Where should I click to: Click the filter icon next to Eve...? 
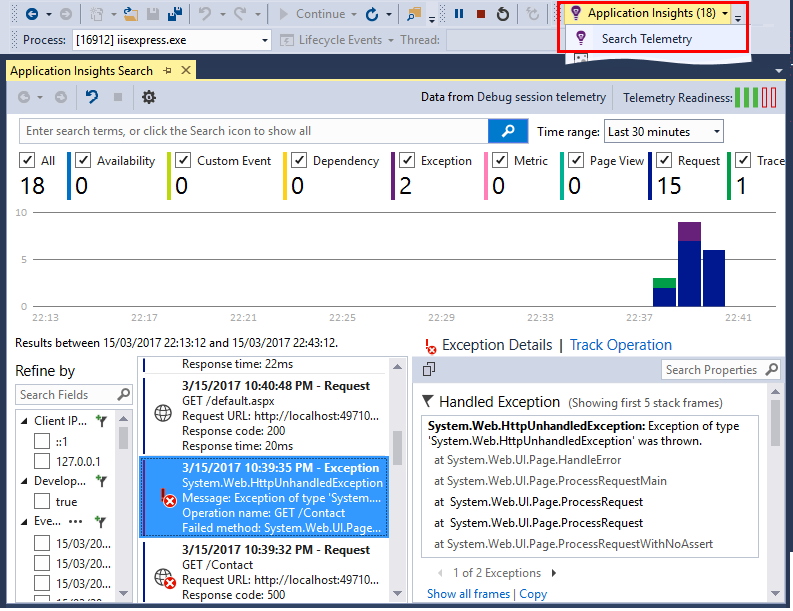click(101, 521)
